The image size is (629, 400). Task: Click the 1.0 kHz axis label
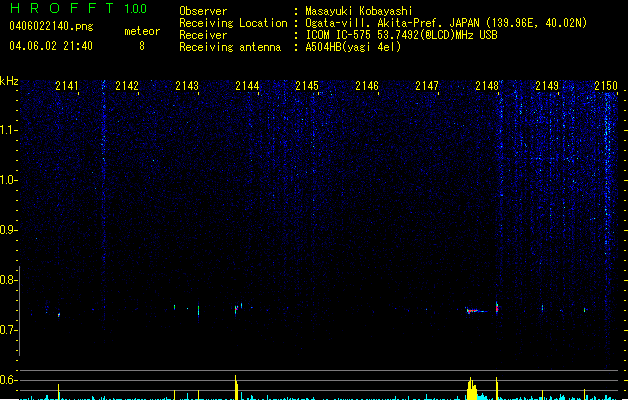coord(9,180)
